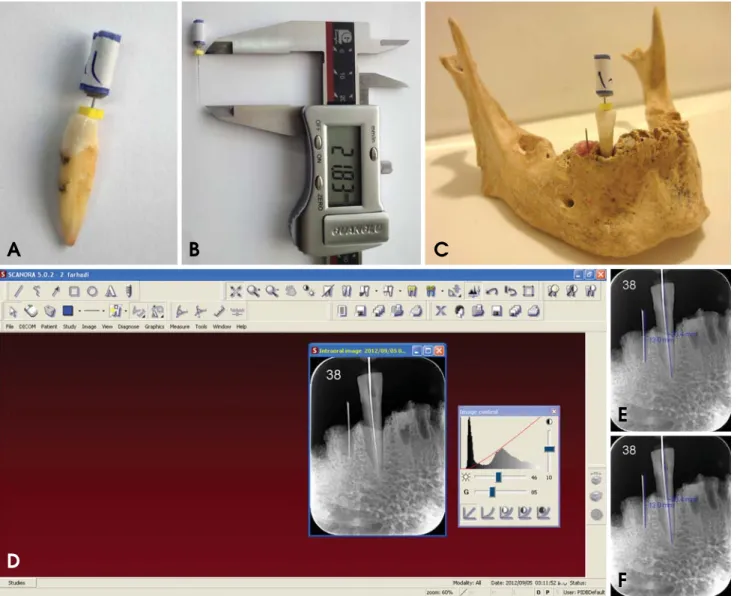The image size is (740, 596).
Task: Click the top cube icon in right sidebar
Action: click(597, 479)
